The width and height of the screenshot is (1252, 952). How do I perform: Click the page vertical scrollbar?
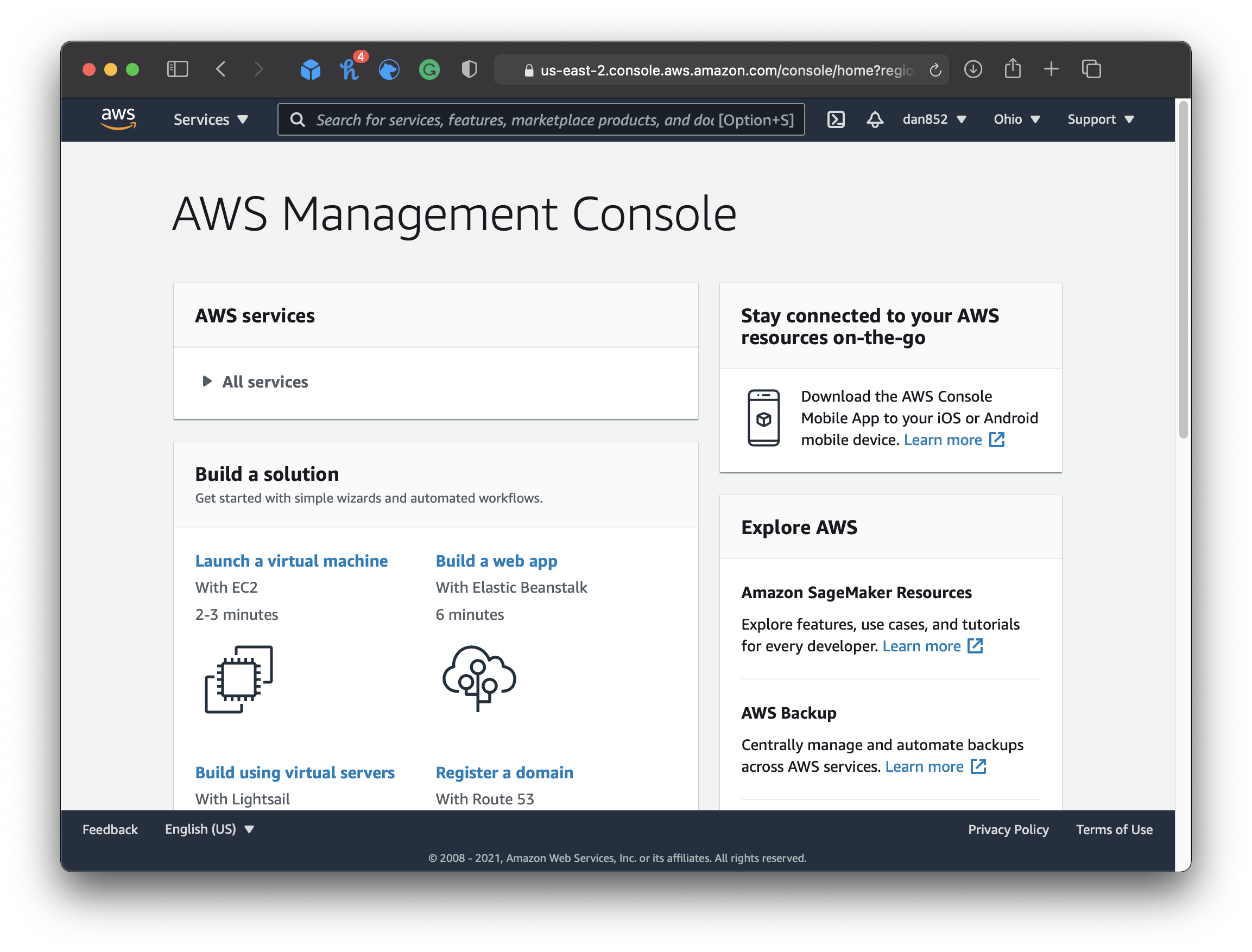pos(1183,270)
